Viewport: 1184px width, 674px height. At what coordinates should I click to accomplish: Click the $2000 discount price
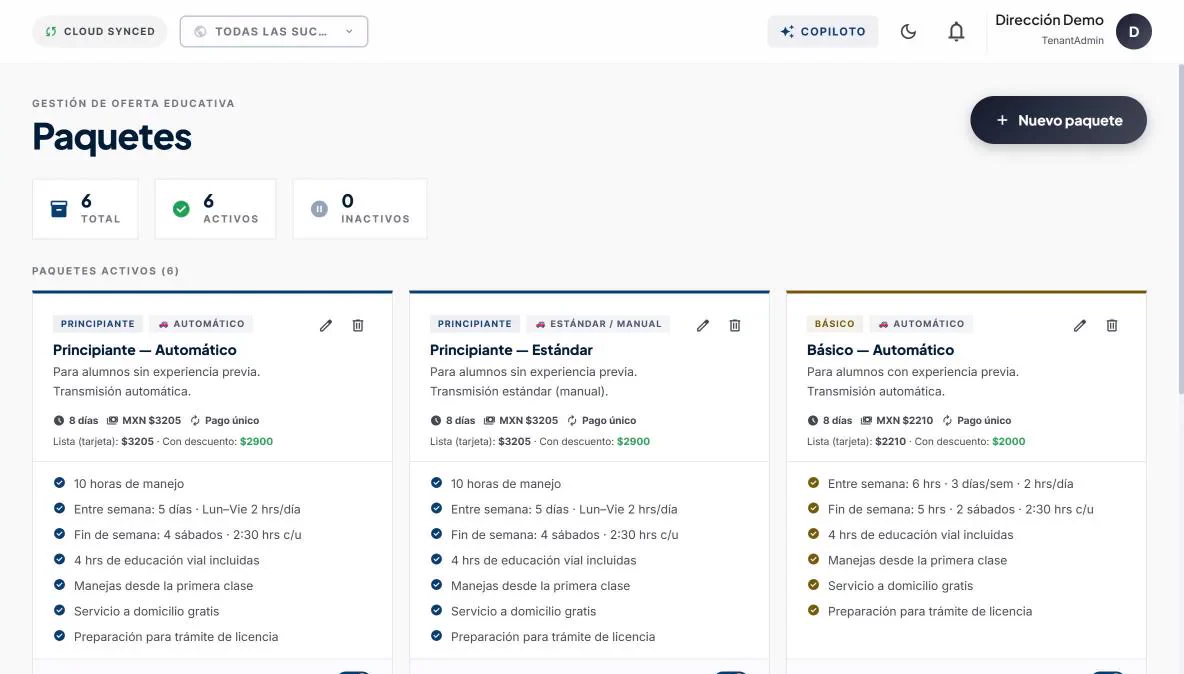point(1009,442)
